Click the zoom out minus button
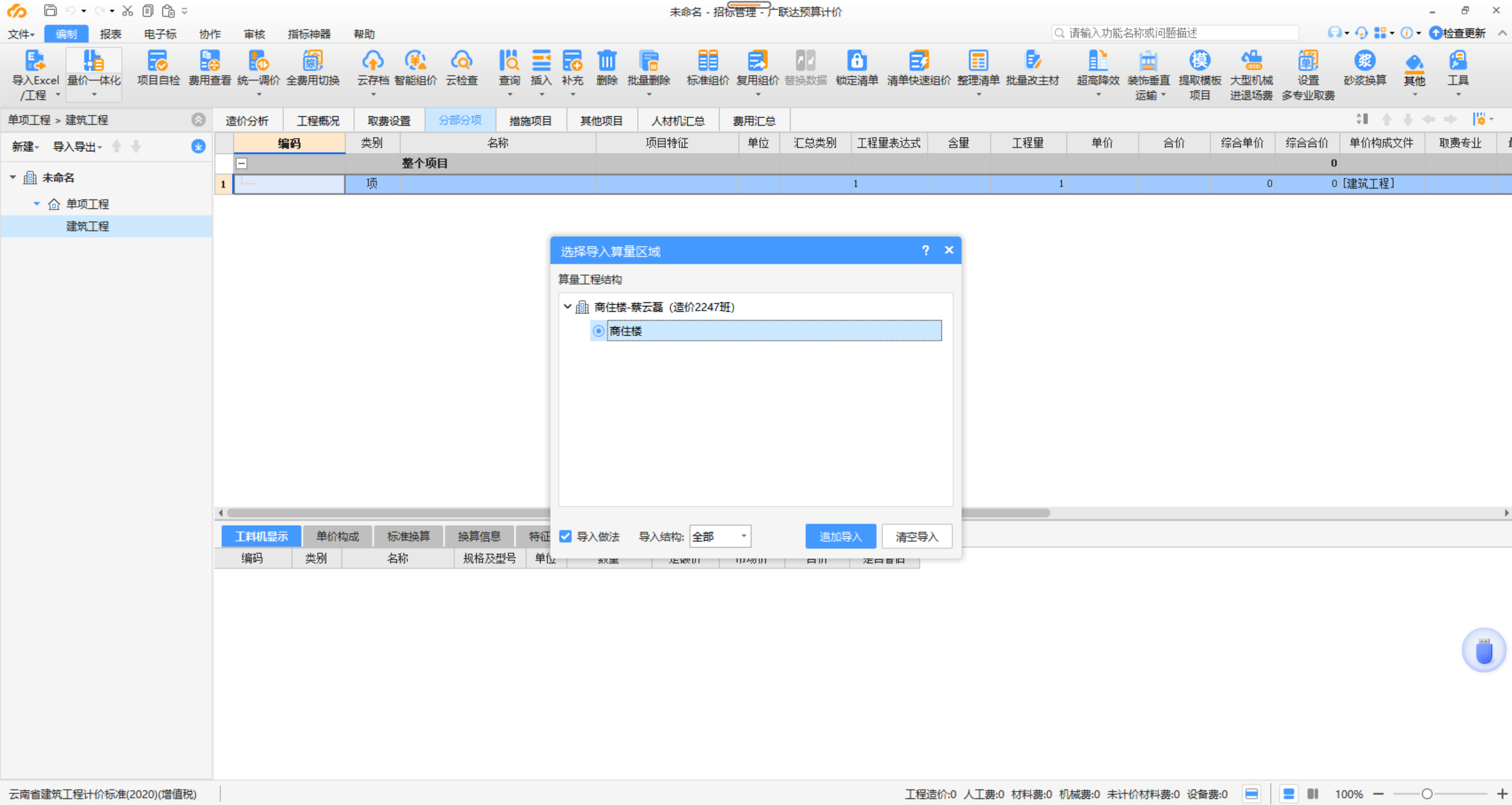This screenshot has width=1512, height=805. [x=1378, y=794]
